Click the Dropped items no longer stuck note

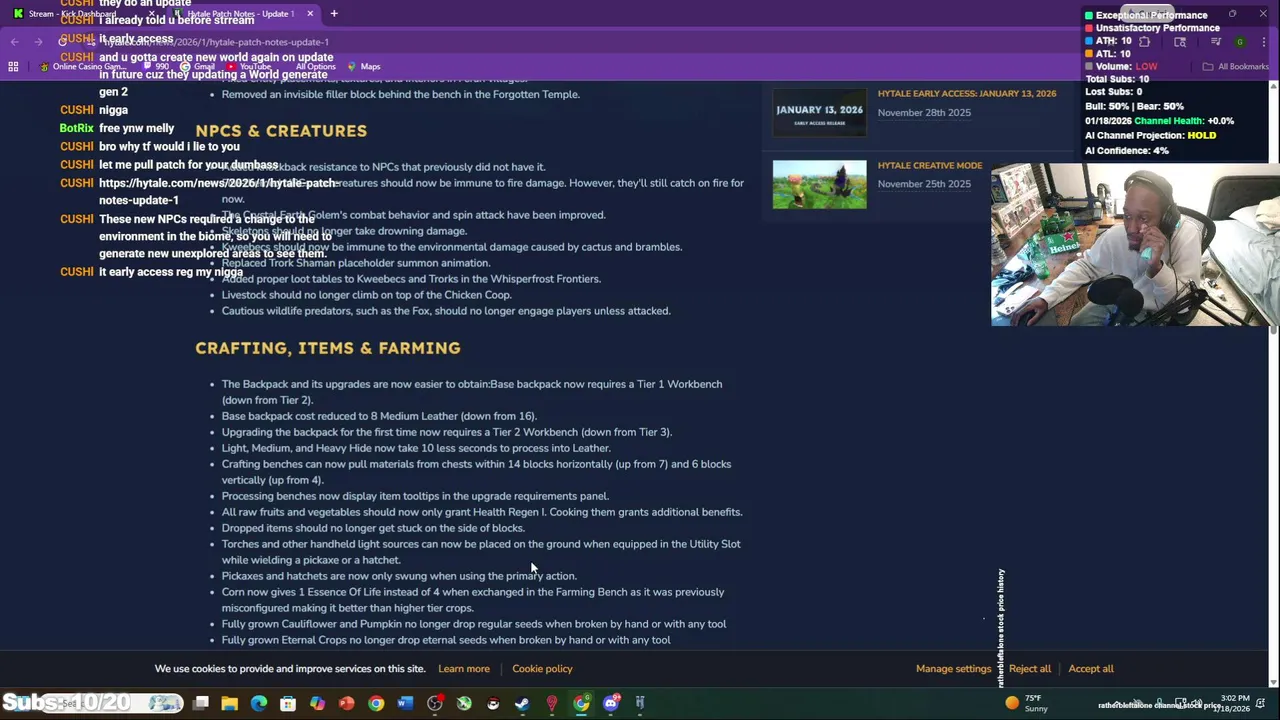pos(373,528)
